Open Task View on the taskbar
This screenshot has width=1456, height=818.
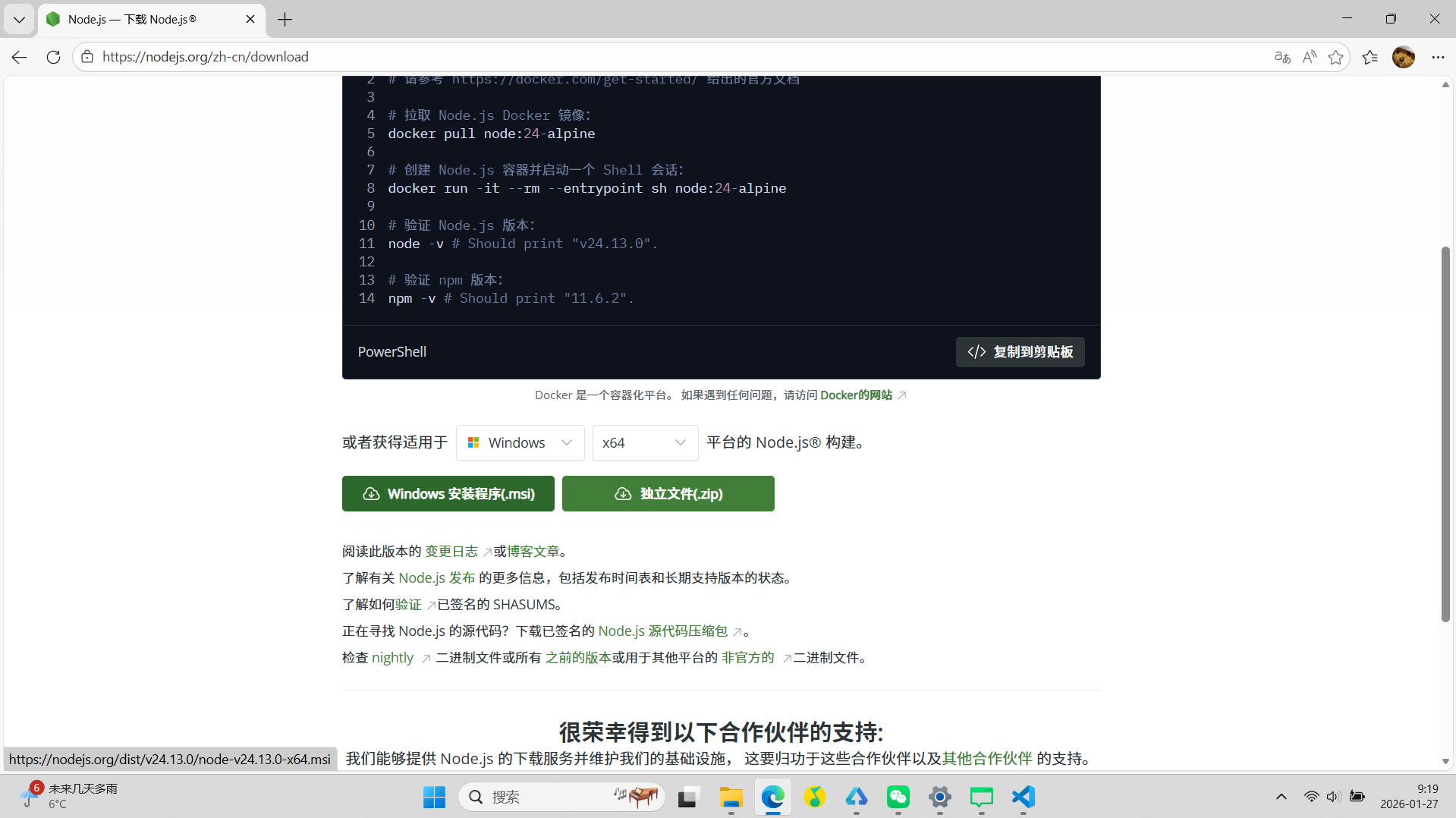click(x=687, y=797)
